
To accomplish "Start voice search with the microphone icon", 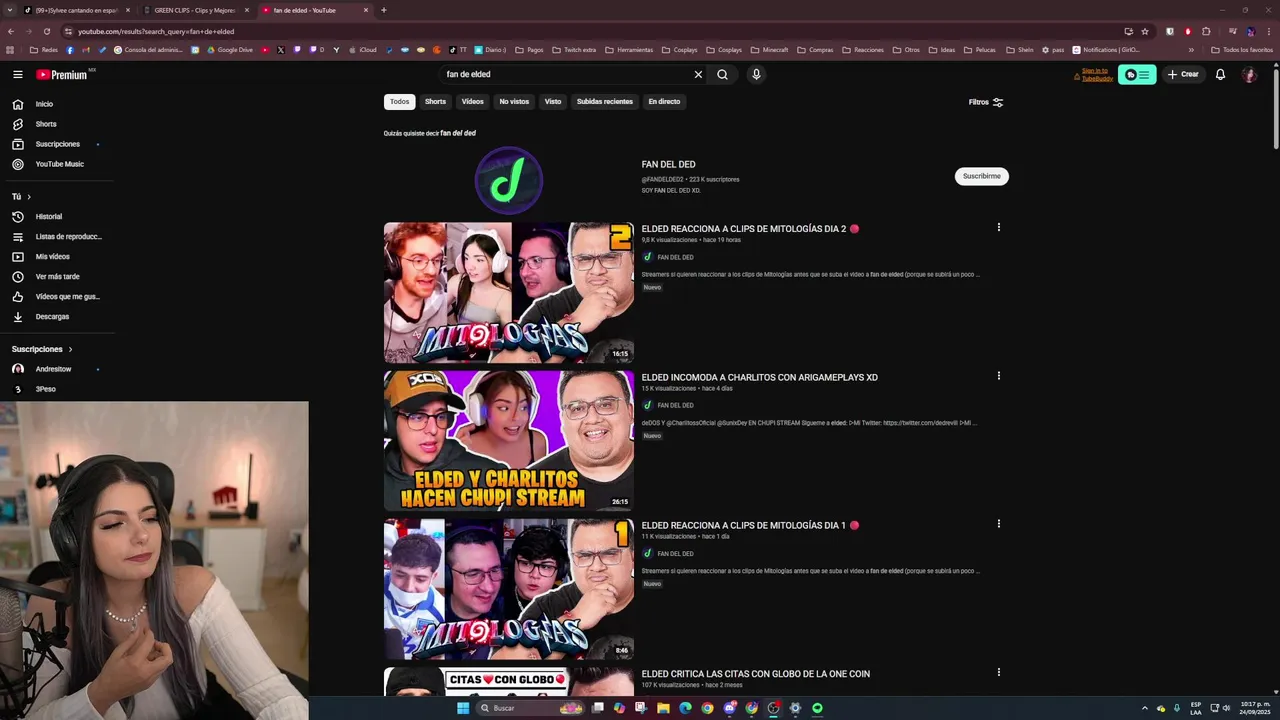I will coord(756,74).
